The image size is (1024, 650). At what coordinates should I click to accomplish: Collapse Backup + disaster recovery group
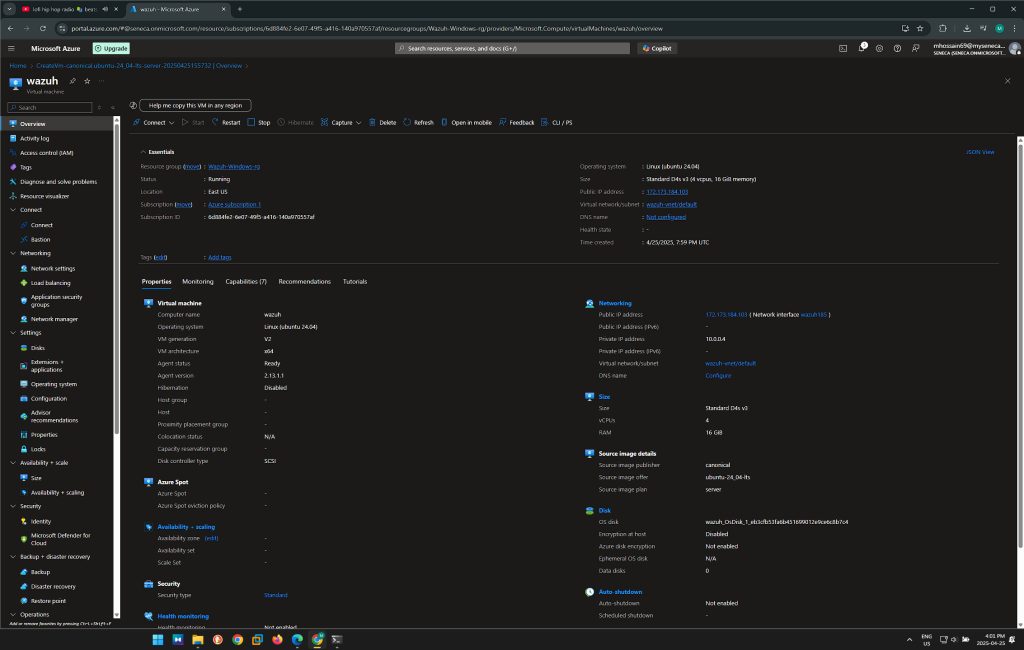pos(13,557)
